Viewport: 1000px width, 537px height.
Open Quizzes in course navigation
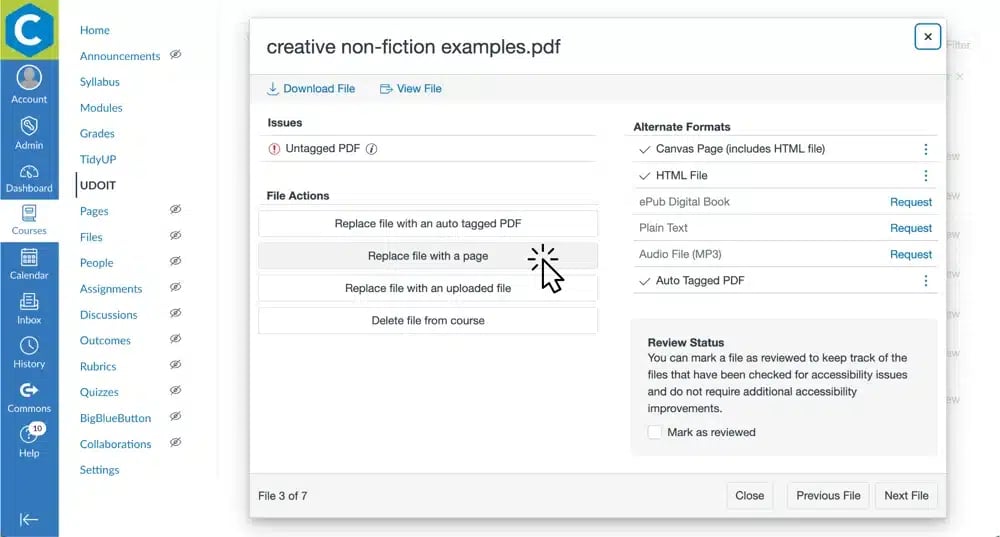99,392
